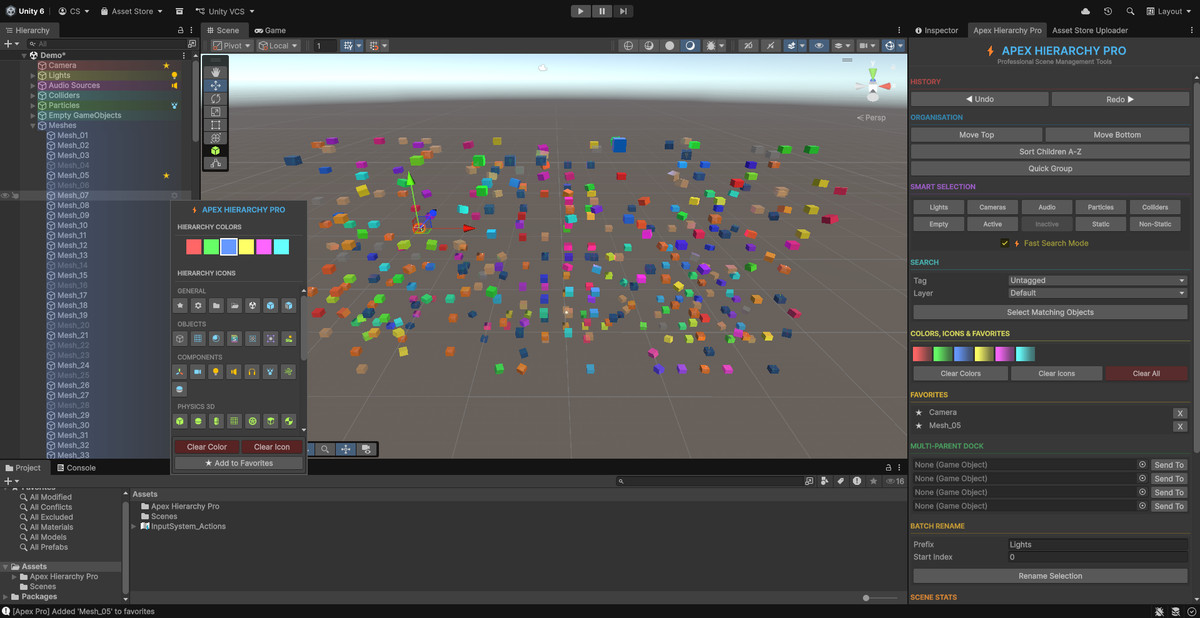The image size is (1200, 618).
Task: Click the cloud services icon
Action: coord(1086,11)
